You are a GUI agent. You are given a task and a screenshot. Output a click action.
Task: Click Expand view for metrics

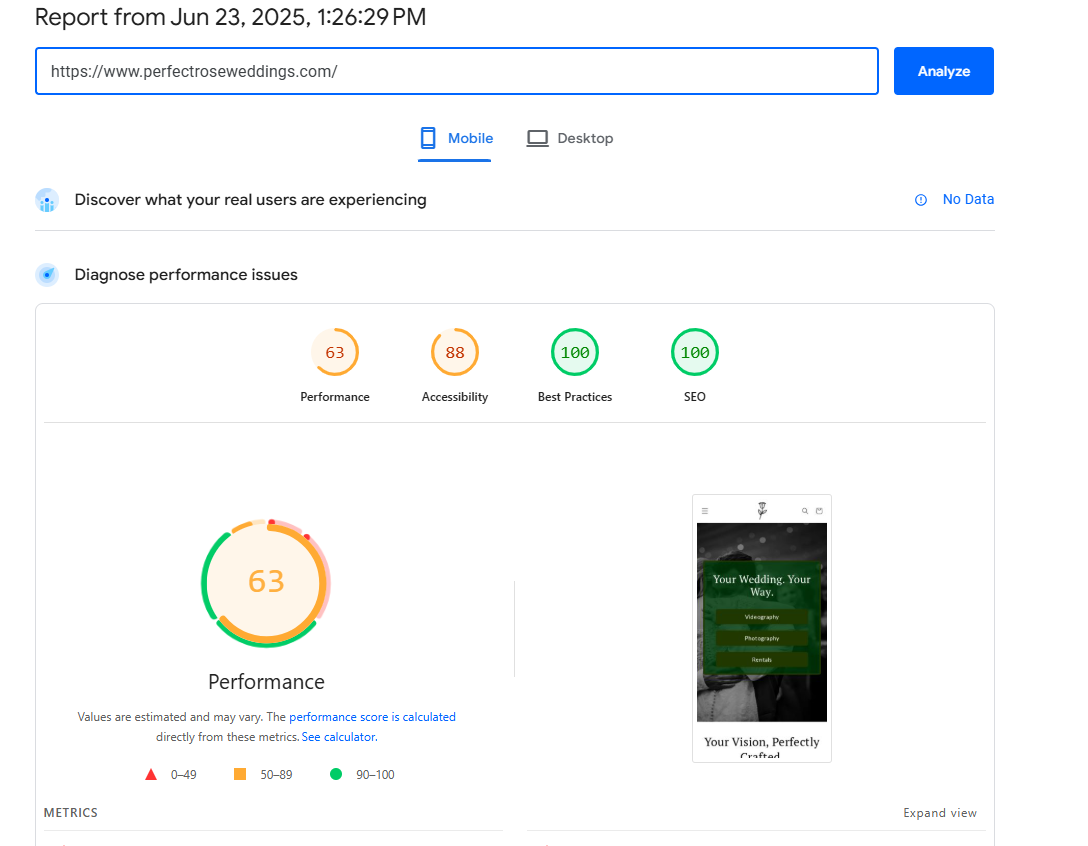[x=939, y=813]
